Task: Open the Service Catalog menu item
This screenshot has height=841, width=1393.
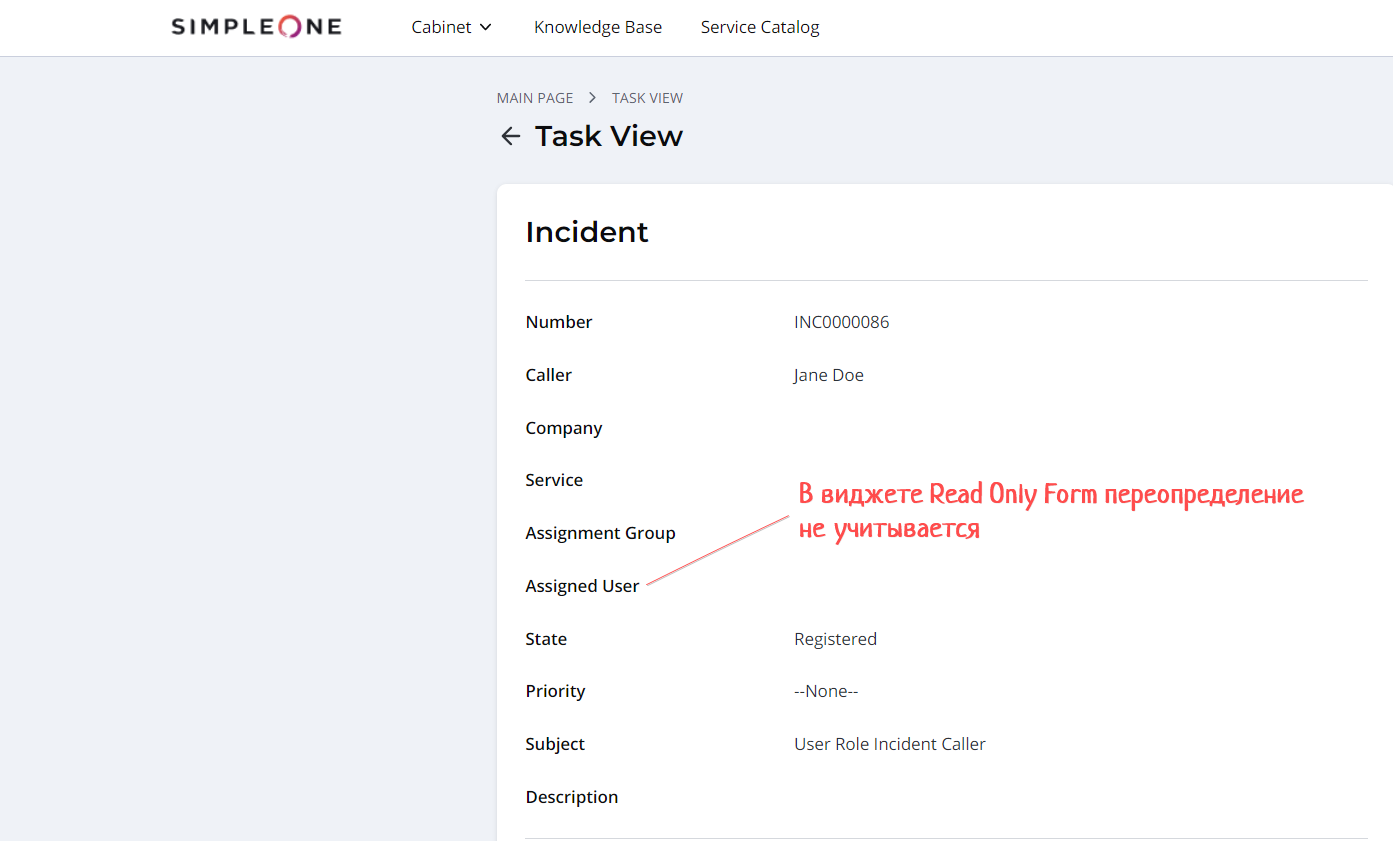Action: 759,27
